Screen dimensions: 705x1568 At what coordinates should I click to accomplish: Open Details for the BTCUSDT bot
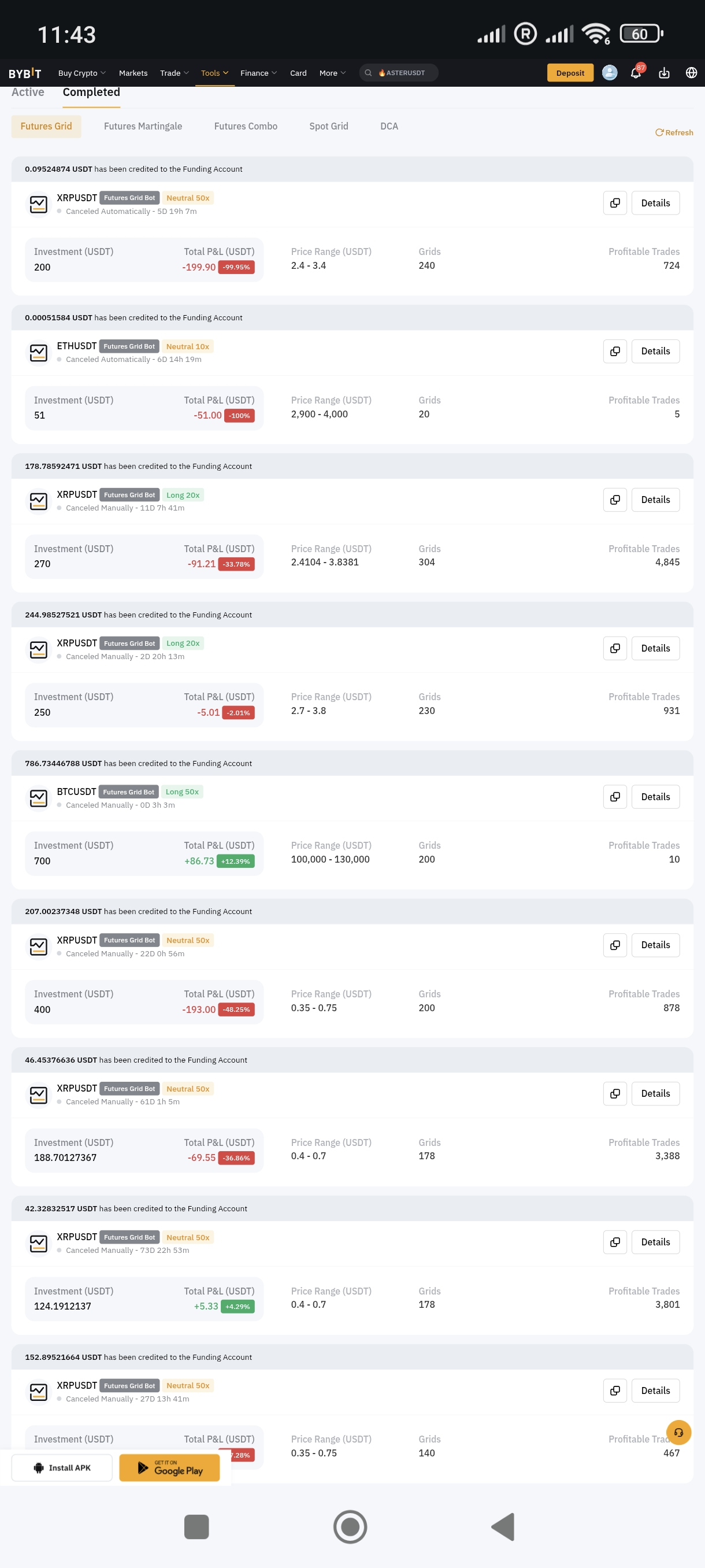(655, 797)
